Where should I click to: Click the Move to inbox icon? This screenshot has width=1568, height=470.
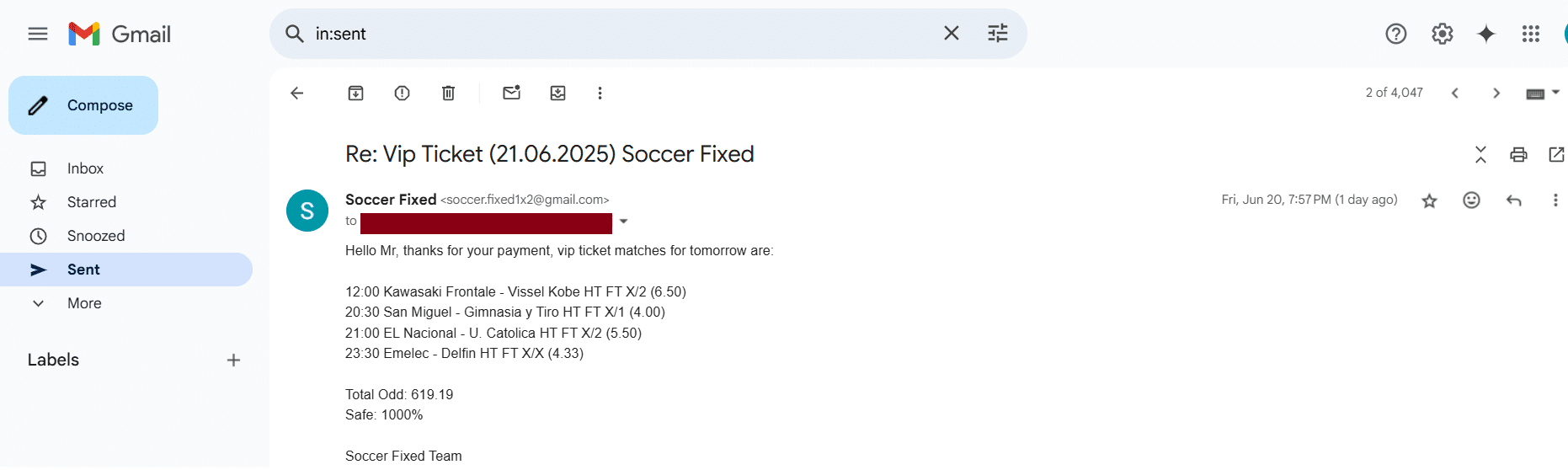(x=557, y=93)
